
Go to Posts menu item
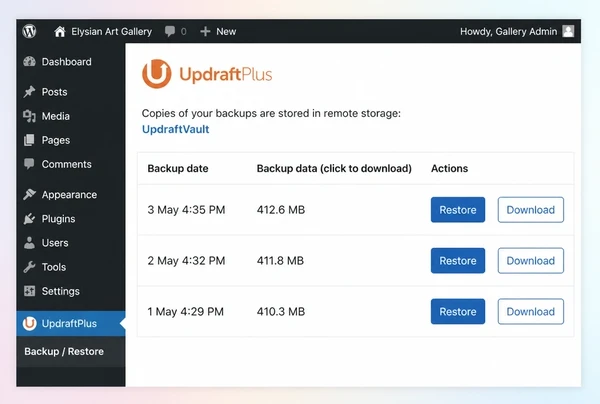[x=54, y=92]
